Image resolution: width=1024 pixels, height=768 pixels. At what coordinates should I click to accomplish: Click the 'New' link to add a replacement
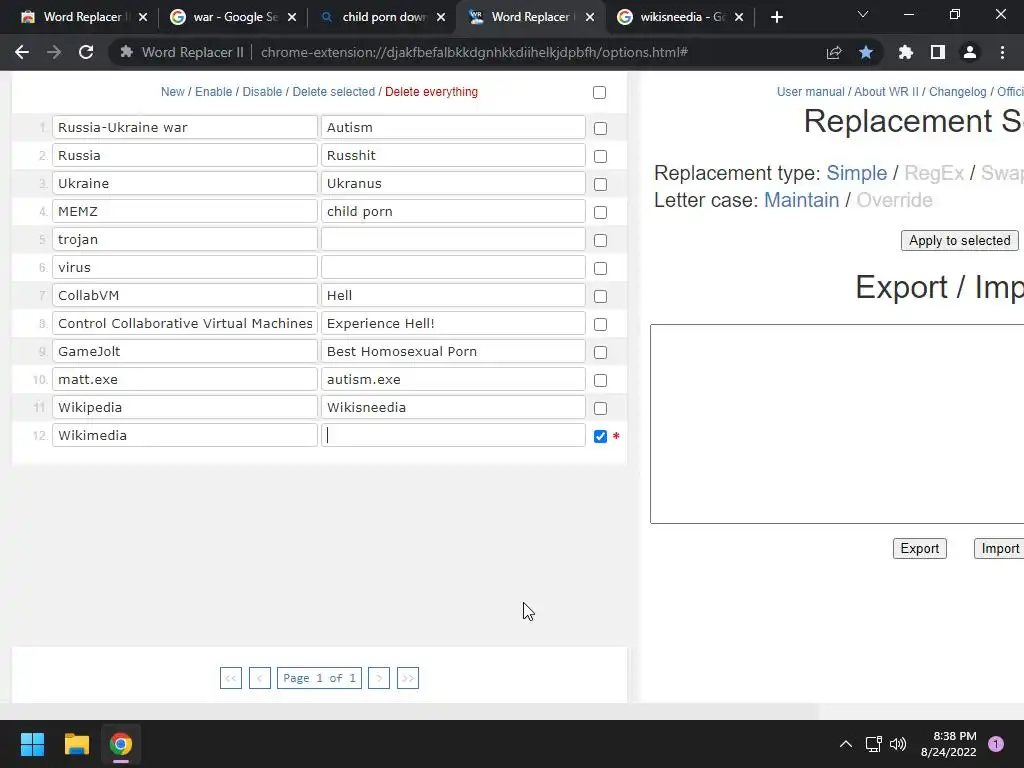pyautogui.click(x=172, y=92)
